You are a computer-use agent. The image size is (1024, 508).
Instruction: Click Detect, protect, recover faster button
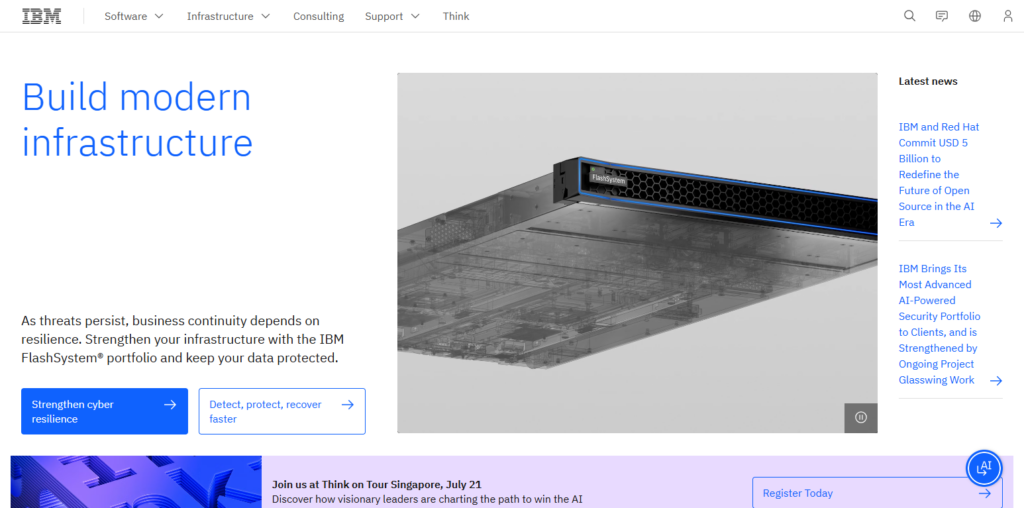coord(282,411)
